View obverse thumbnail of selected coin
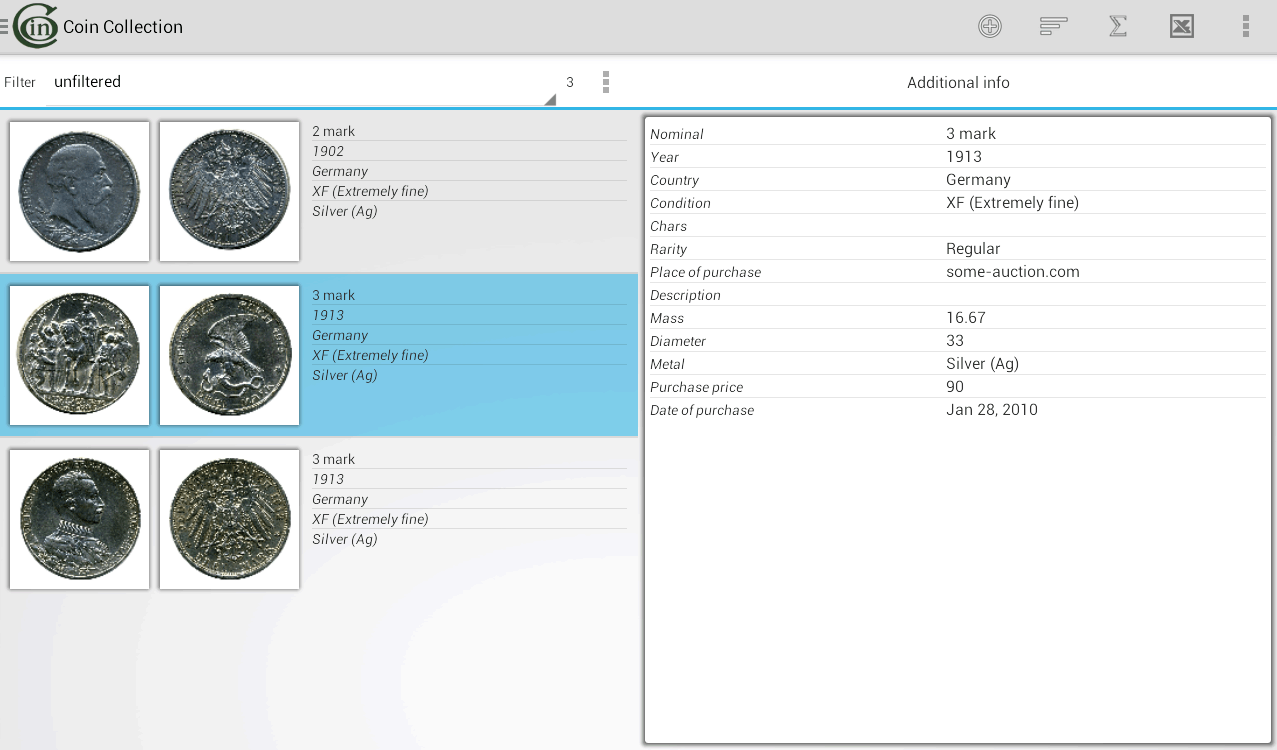1277x750 pixels. point(79,355)
